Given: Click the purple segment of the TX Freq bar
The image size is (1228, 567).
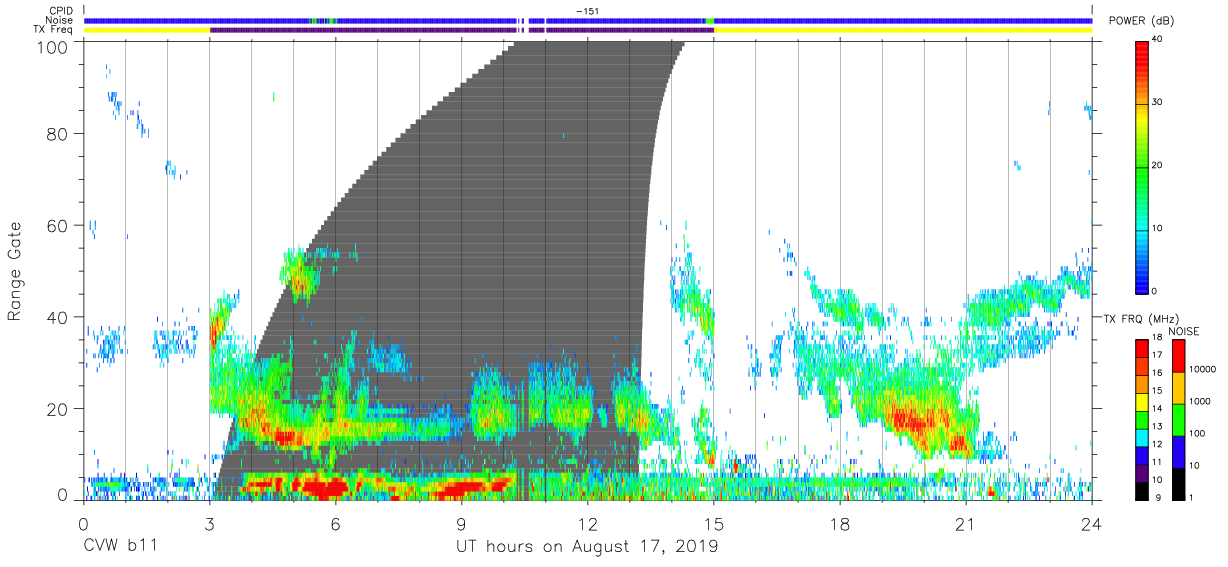Looking at the screenshot, I should coord(461,30).
